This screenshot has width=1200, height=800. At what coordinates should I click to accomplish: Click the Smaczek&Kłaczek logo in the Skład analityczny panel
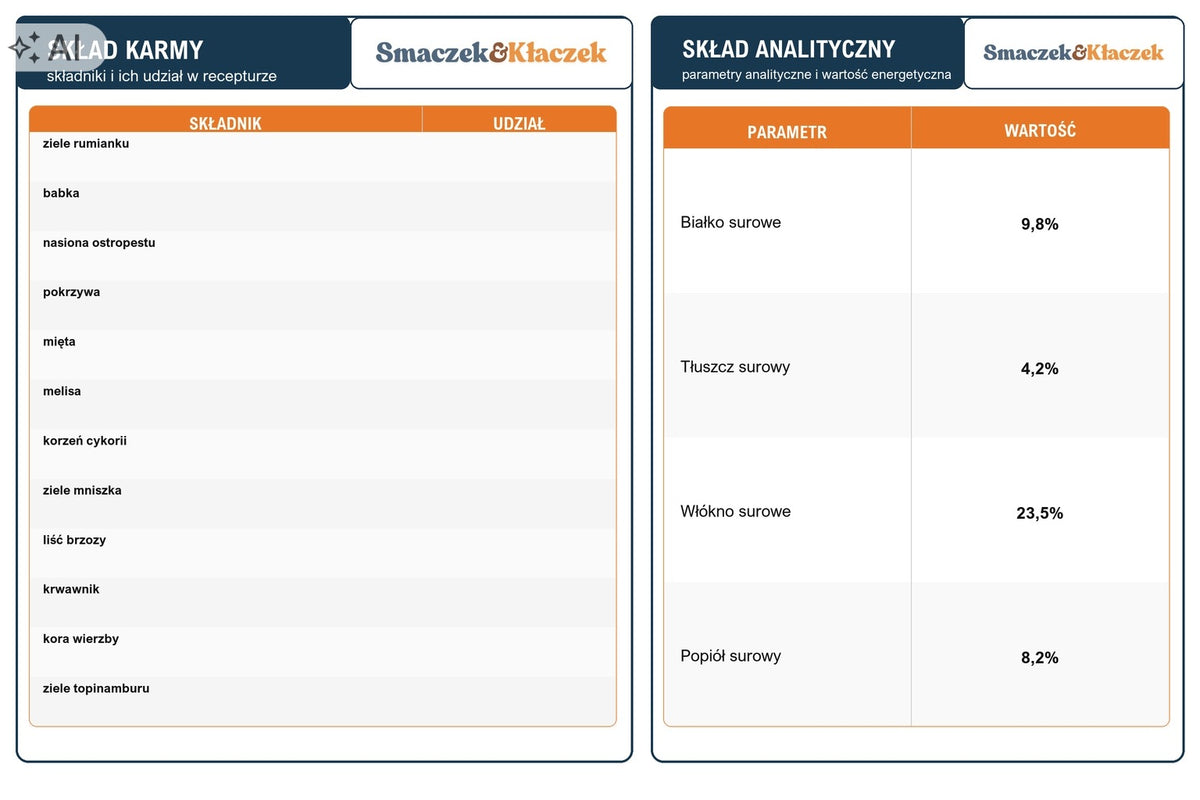tap(1073, 52)
